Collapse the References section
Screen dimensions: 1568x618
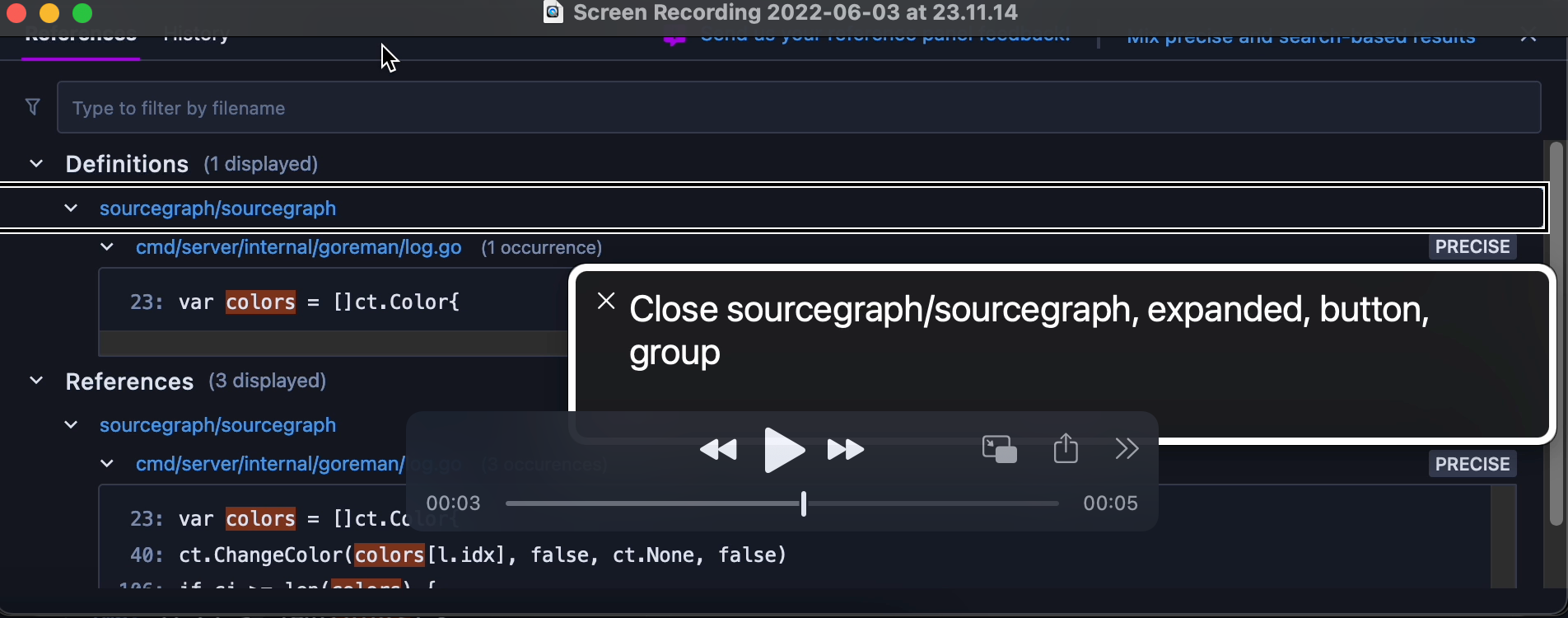point(36,381)
